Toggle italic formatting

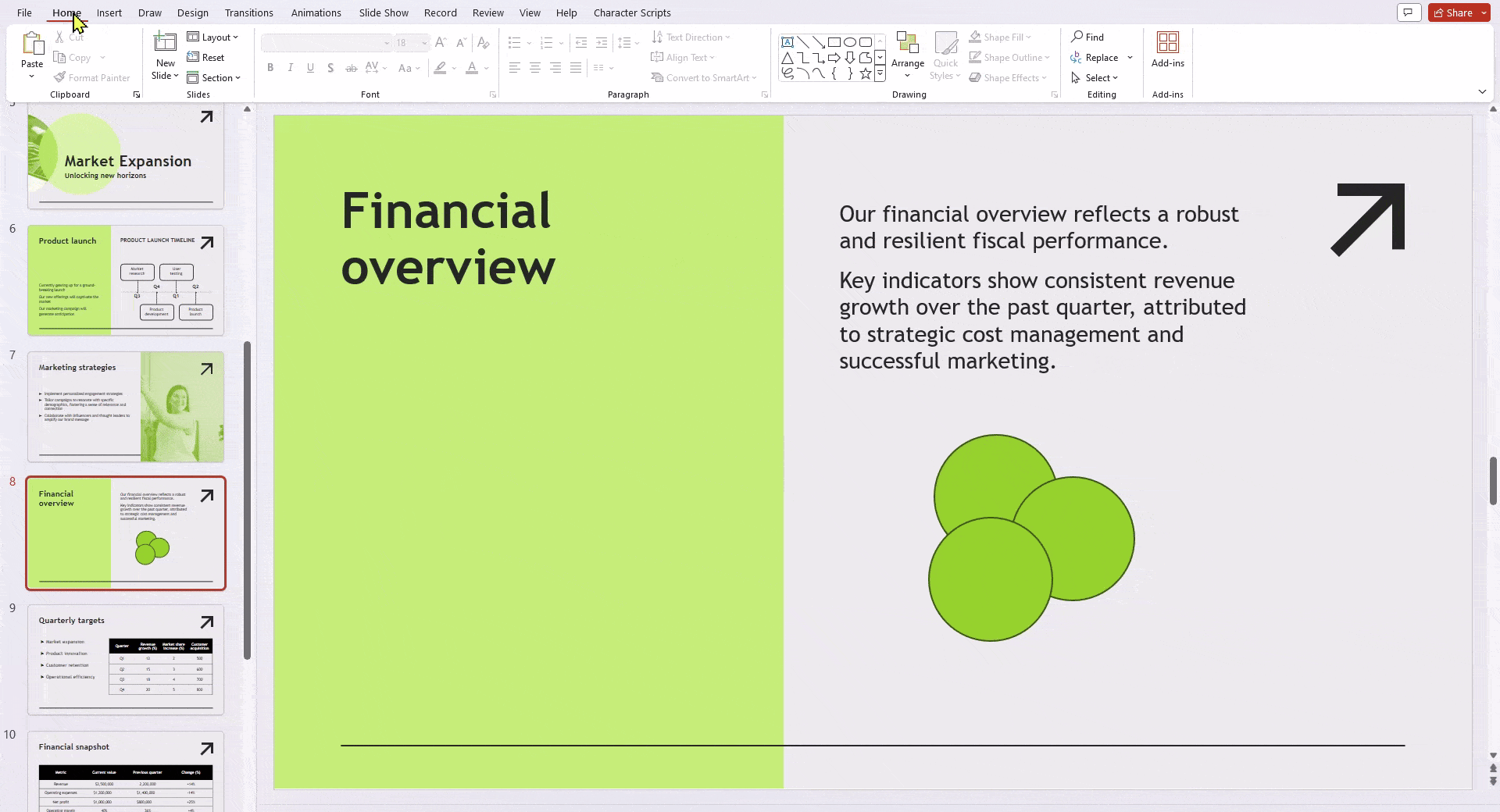290,68
